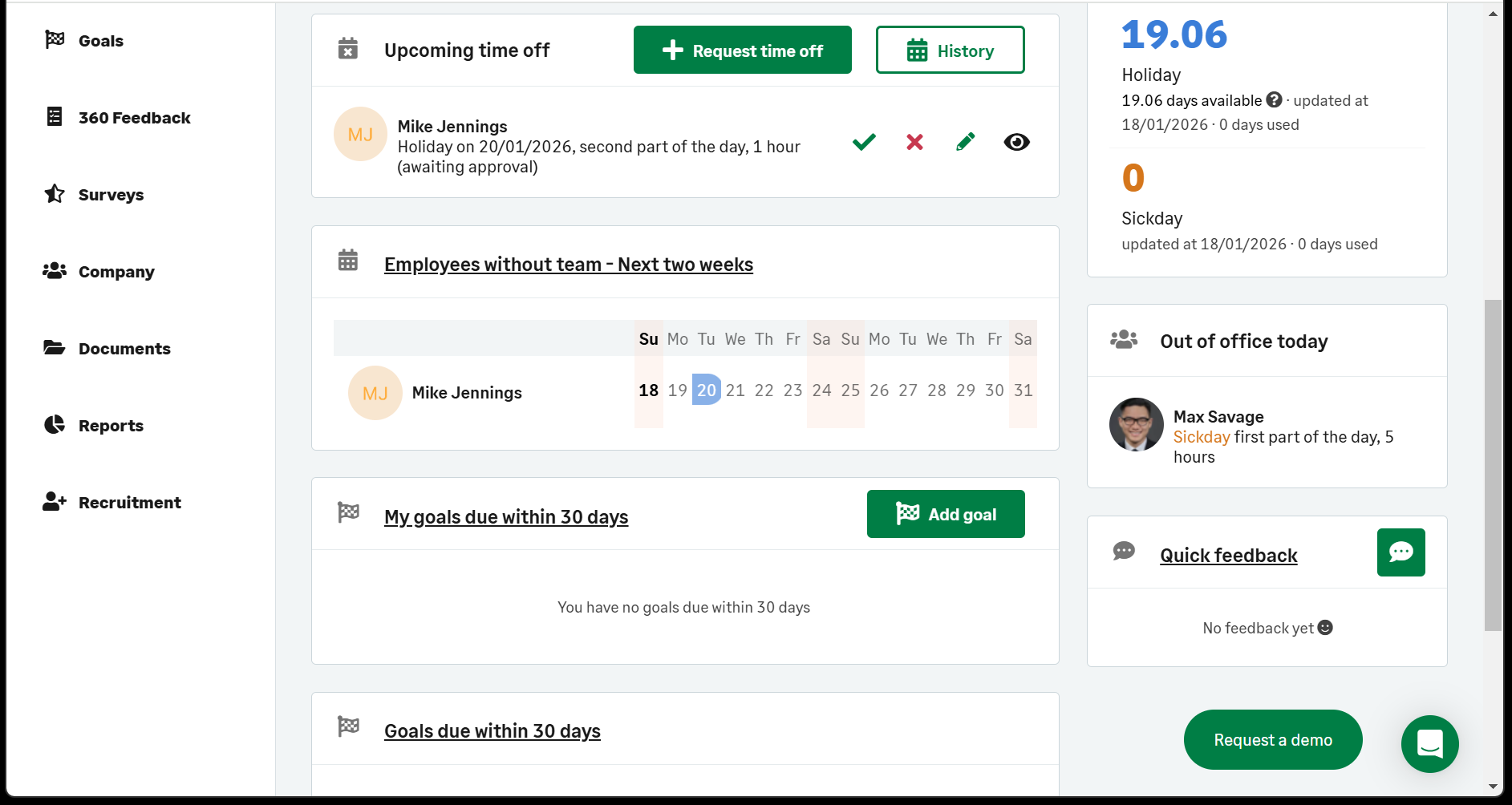Open Employees without team - Next two weeks
The width and height of the screenshot is (1512, 805).
[x=568, y=265]
